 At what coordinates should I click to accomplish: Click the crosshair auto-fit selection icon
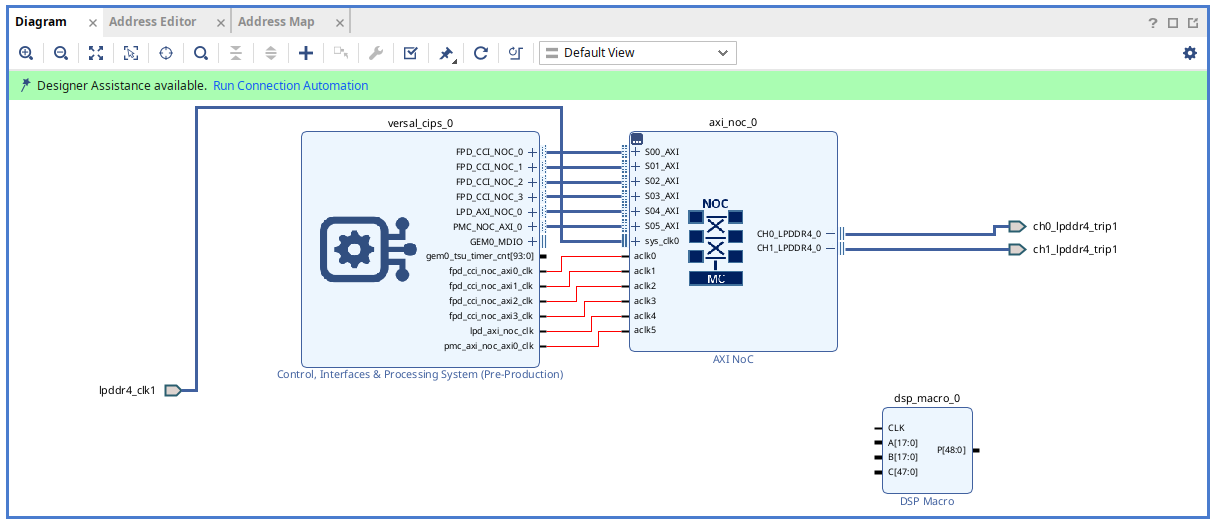coord(166,53)
